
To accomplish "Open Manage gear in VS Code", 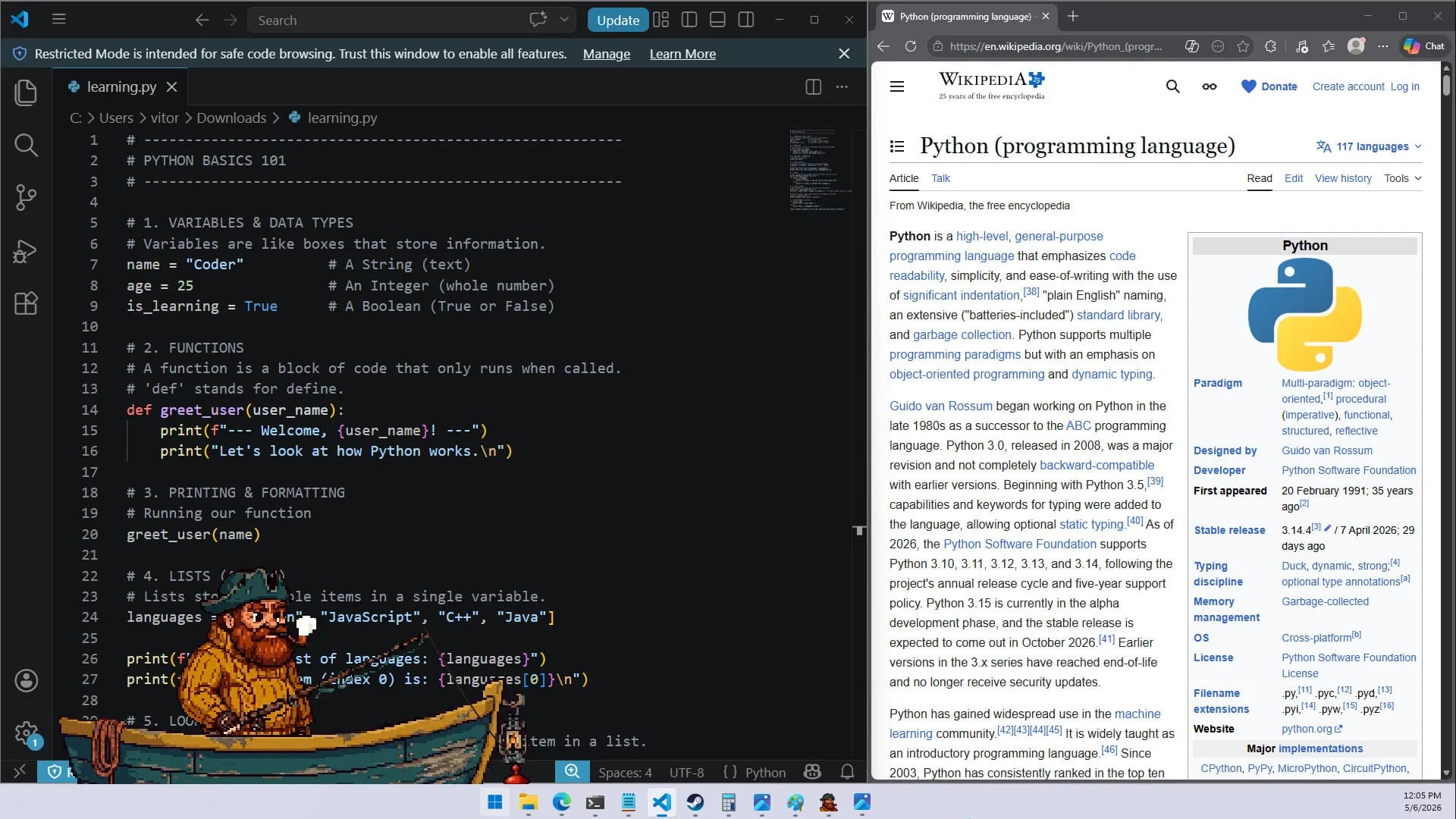I will 26,733.
